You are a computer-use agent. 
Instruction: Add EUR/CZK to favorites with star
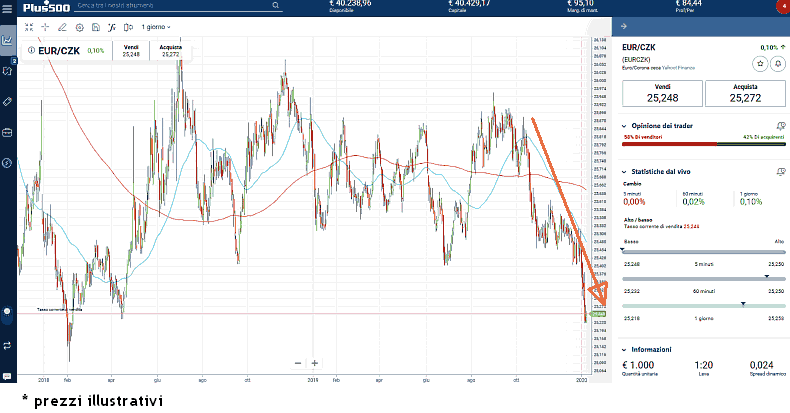760,63
